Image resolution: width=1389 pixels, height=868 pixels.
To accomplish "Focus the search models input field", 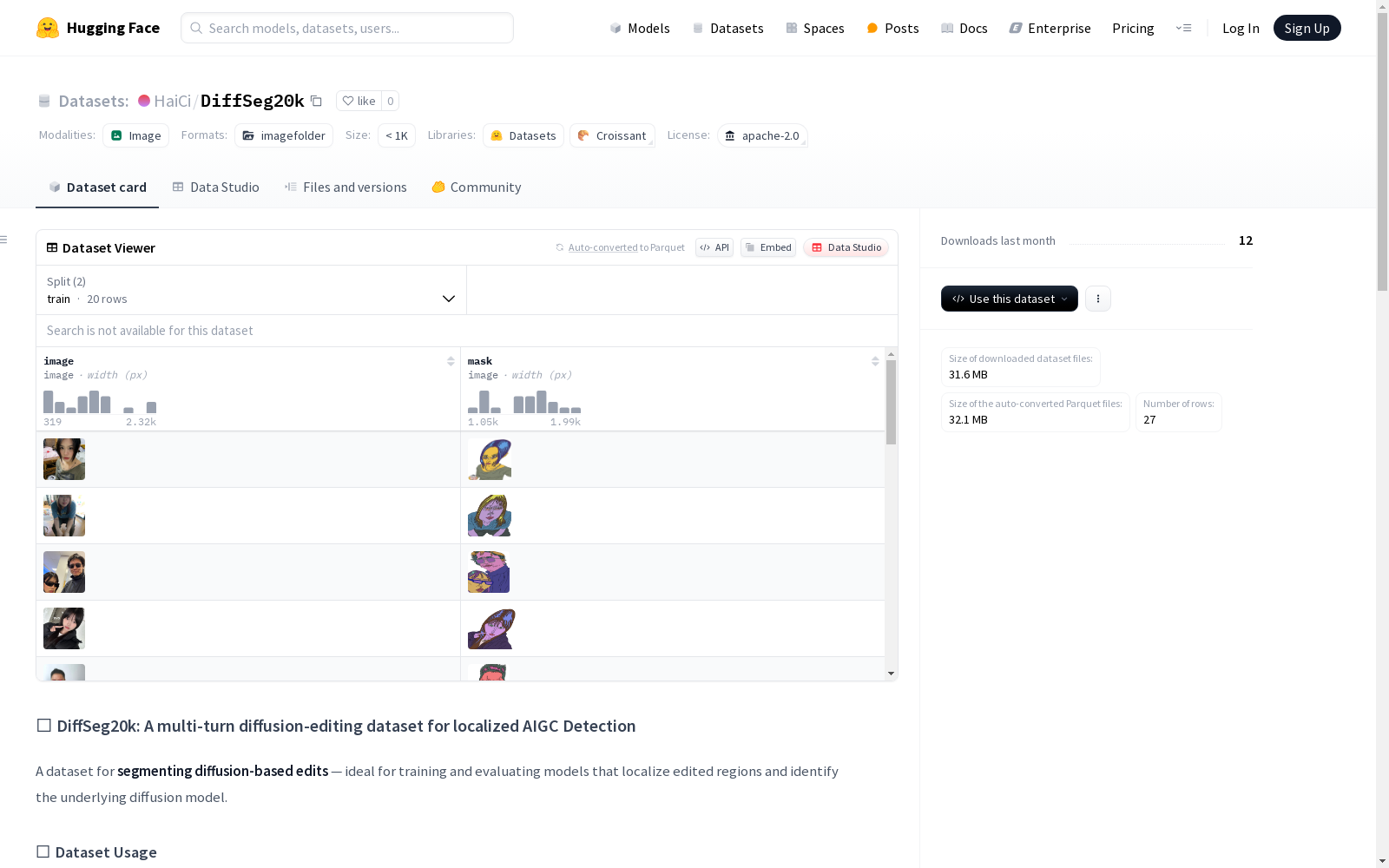I will [347, 28].
